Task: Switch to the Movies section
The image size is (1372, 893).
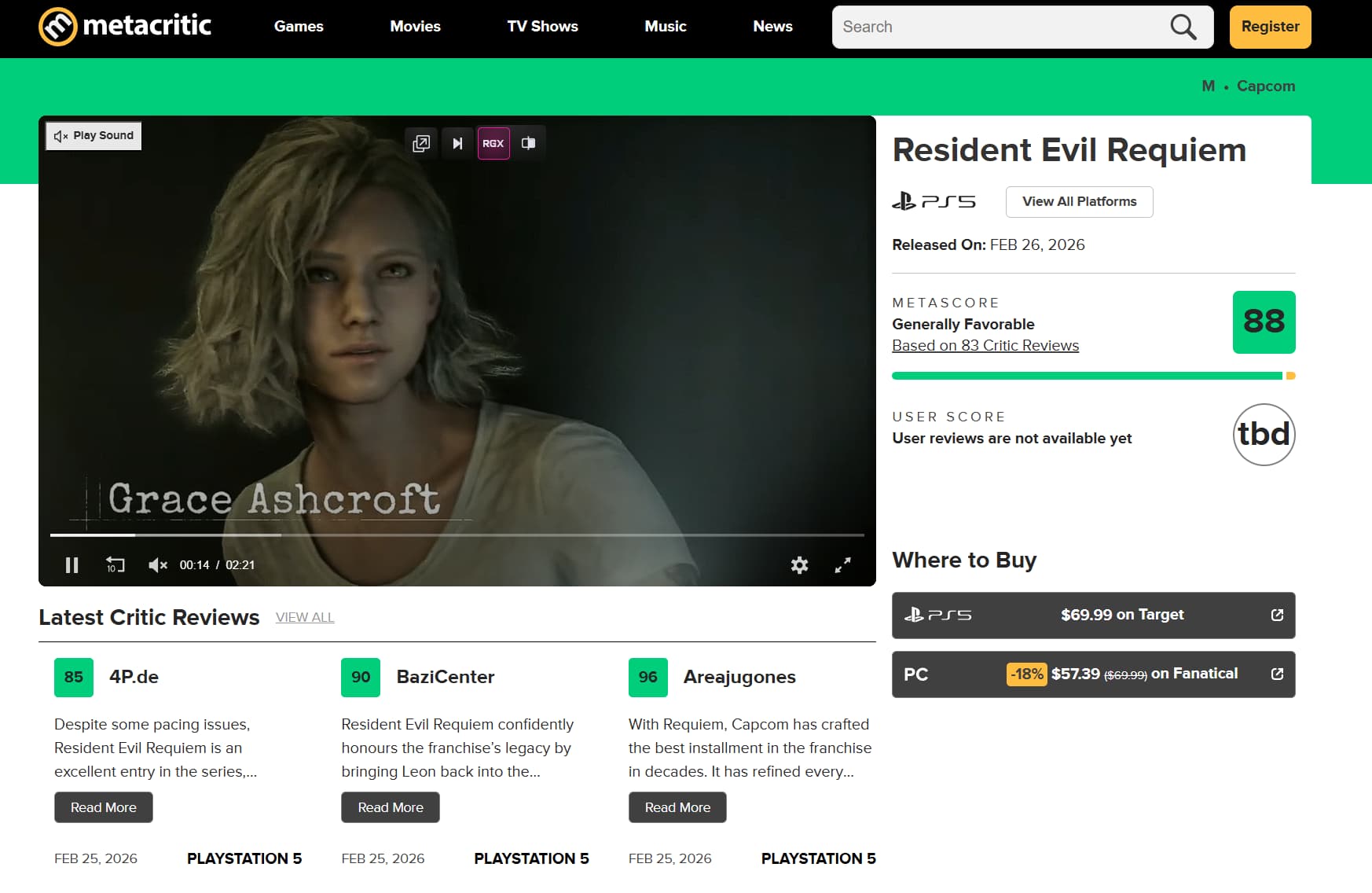Action: [415, 26]
